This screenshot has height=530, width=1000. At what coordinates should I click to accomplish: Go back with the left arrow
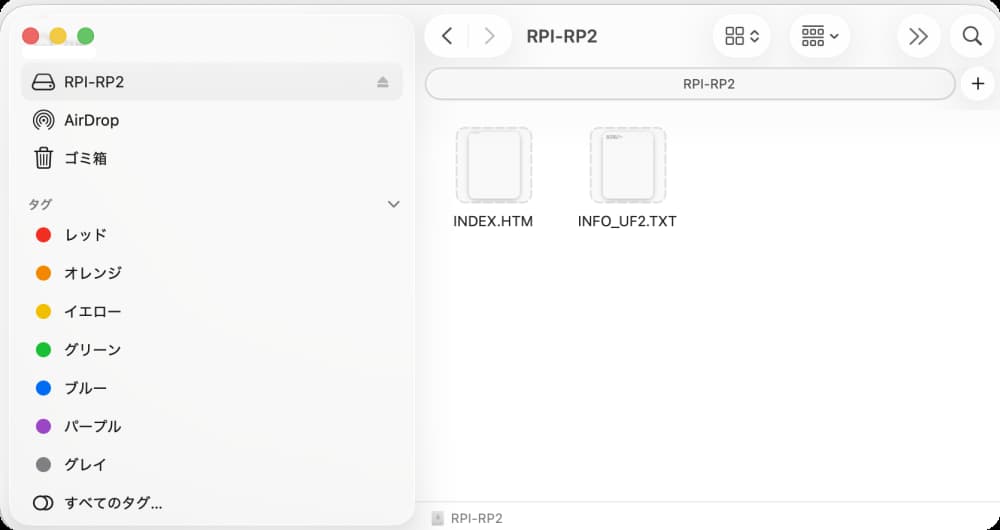point(447,36)
